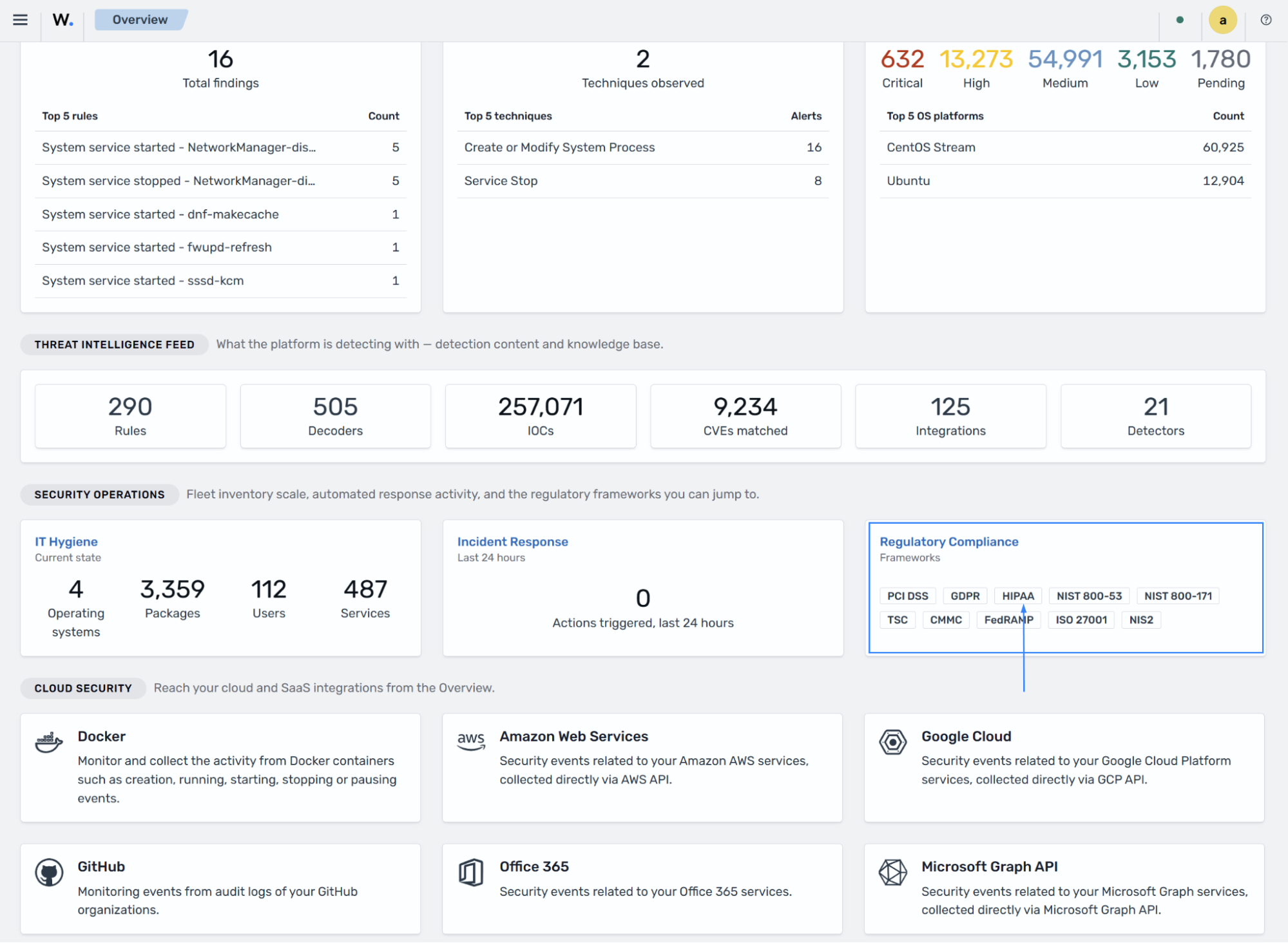Image resolution: width=1288 pixels, height=943 pixels.
Task: Open the Incident Response link
Action: [513, 542]
